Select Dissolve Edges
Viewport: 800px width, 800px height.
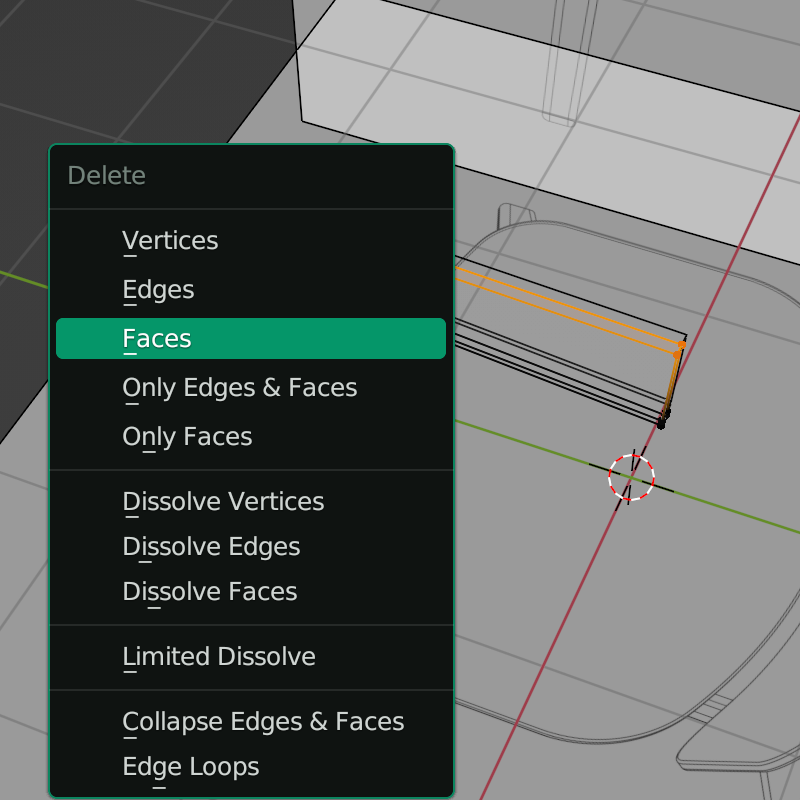coord(251,546)
